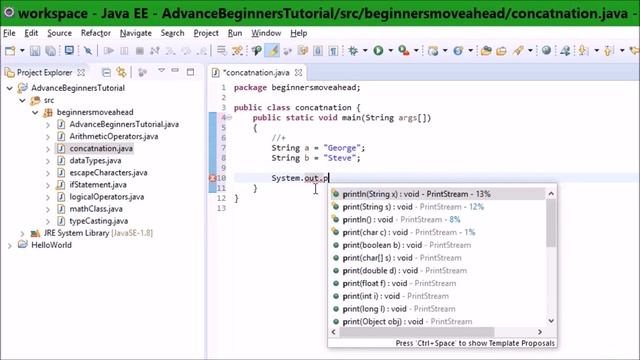Open the Run dropdown arrow

coord(391,51)
